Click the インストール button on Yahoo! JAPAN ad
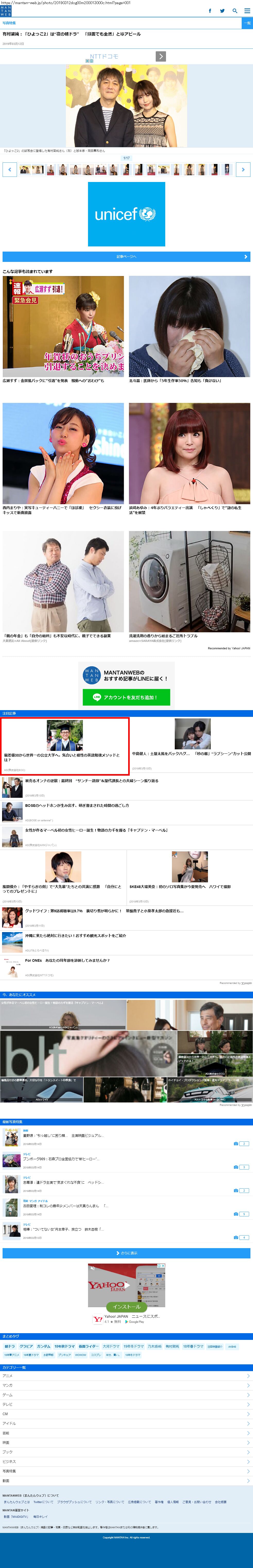The width and height of the screenshot is (253, 1568). pyautogui.click(x=127, y=1306)
